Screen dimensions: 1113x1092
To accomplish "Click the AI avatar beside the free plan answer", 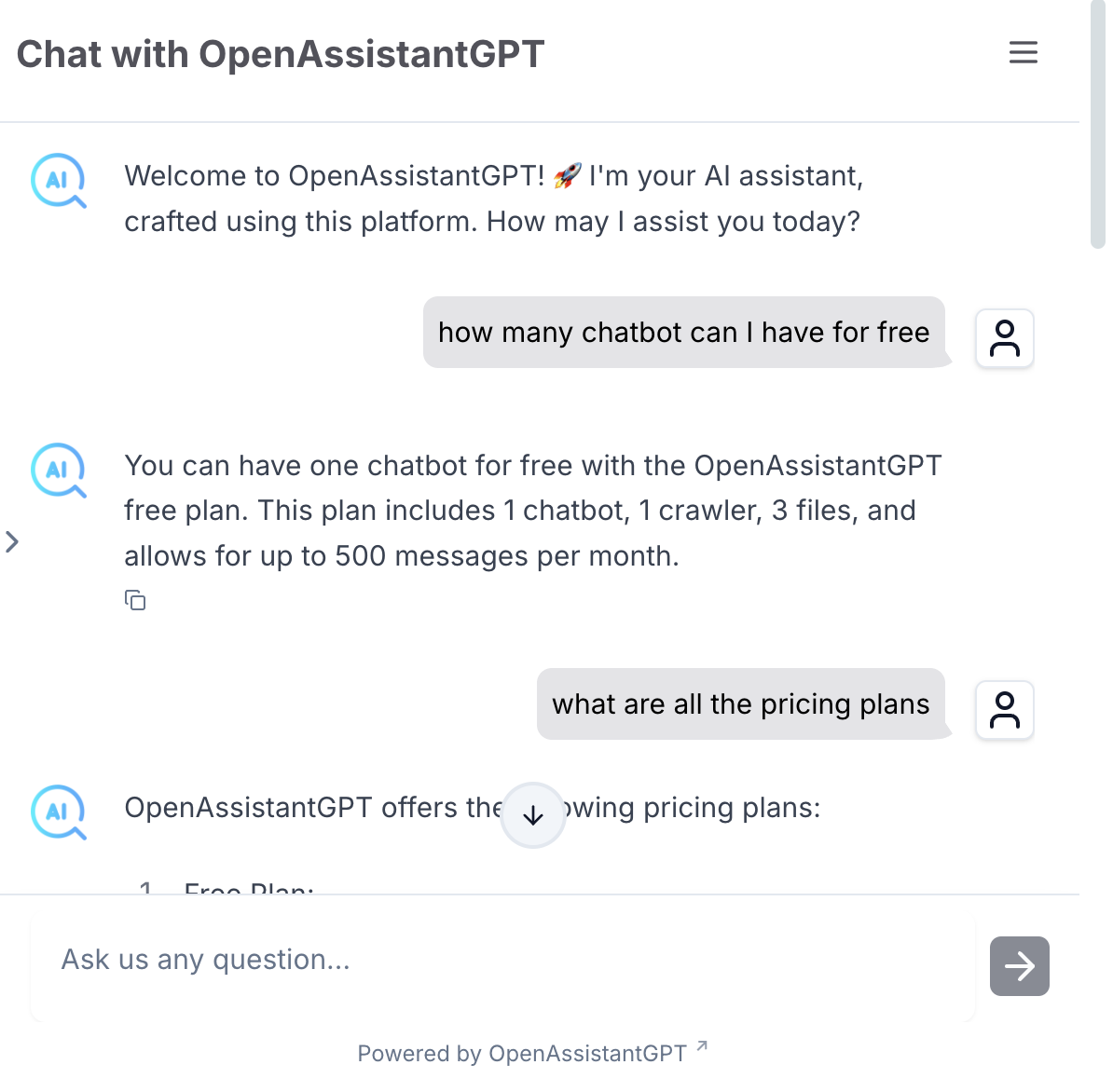I will (x=58, y=470).
